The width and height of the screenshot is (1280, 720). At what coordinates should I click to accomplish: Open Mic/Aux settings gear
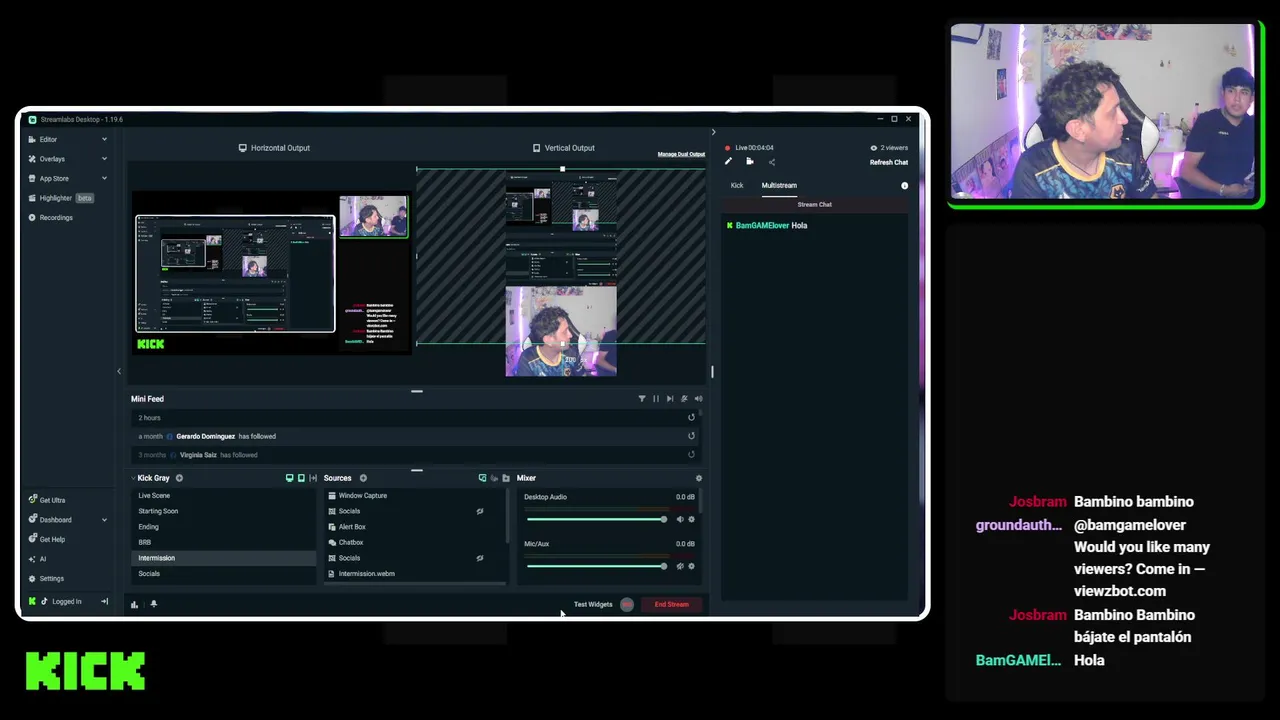691,566
